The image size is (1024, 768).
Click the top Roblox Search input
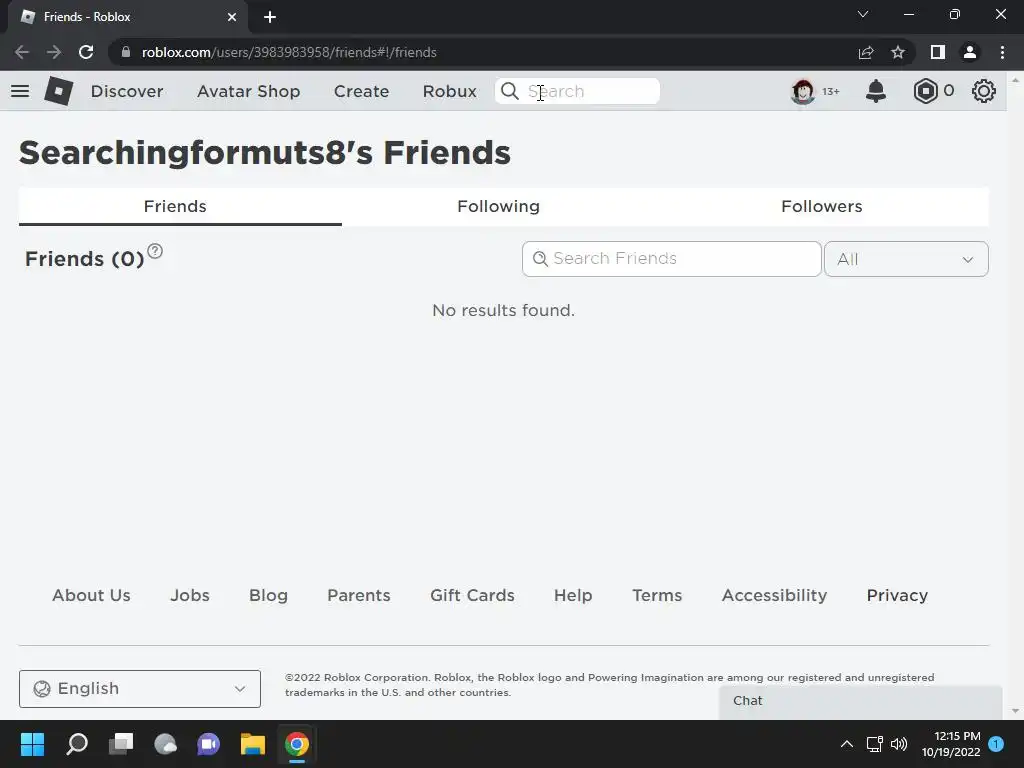click(x=577, y=91)
